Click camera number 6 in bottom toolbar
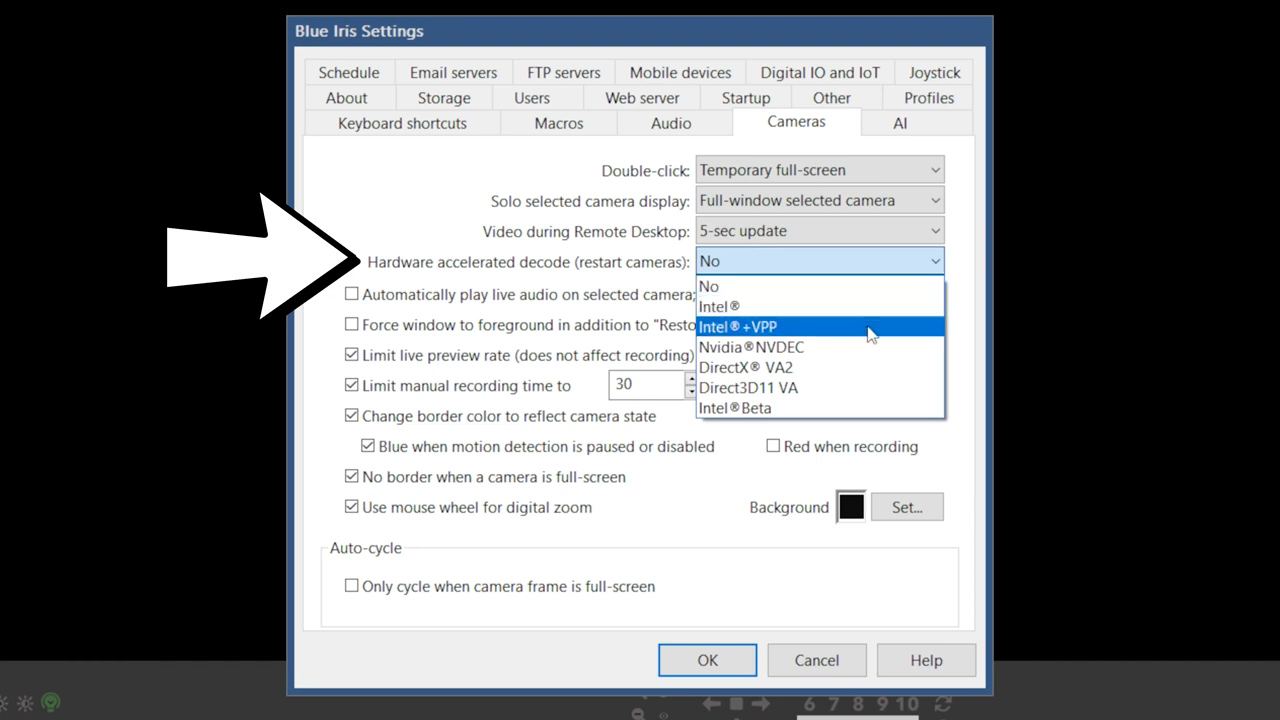Screen dimensions: 1280x720 (x=809, y=704)
